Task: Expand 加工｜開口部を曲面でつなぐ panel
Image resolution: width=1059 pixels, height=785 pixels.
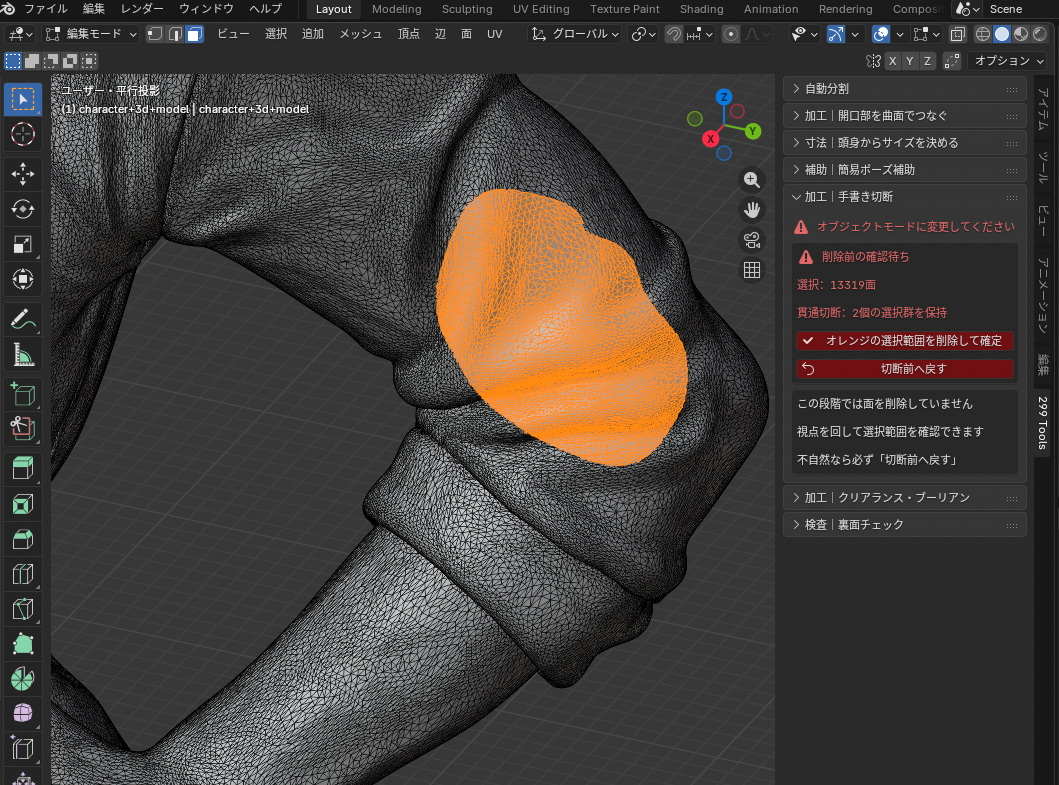Action: point(905,116)
